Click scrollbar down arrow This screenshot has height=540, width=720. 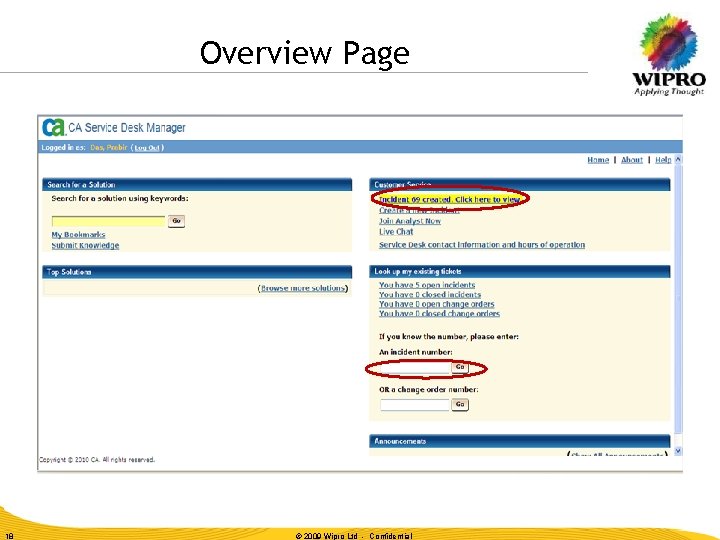(x=678, y=451)
